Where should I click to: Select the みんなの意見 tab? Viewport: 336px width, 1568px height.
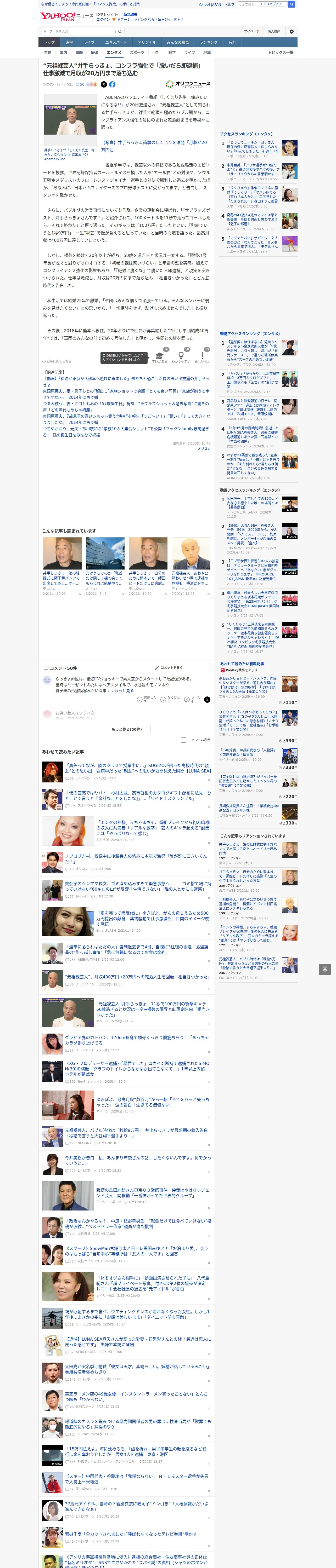click(178, 43)
